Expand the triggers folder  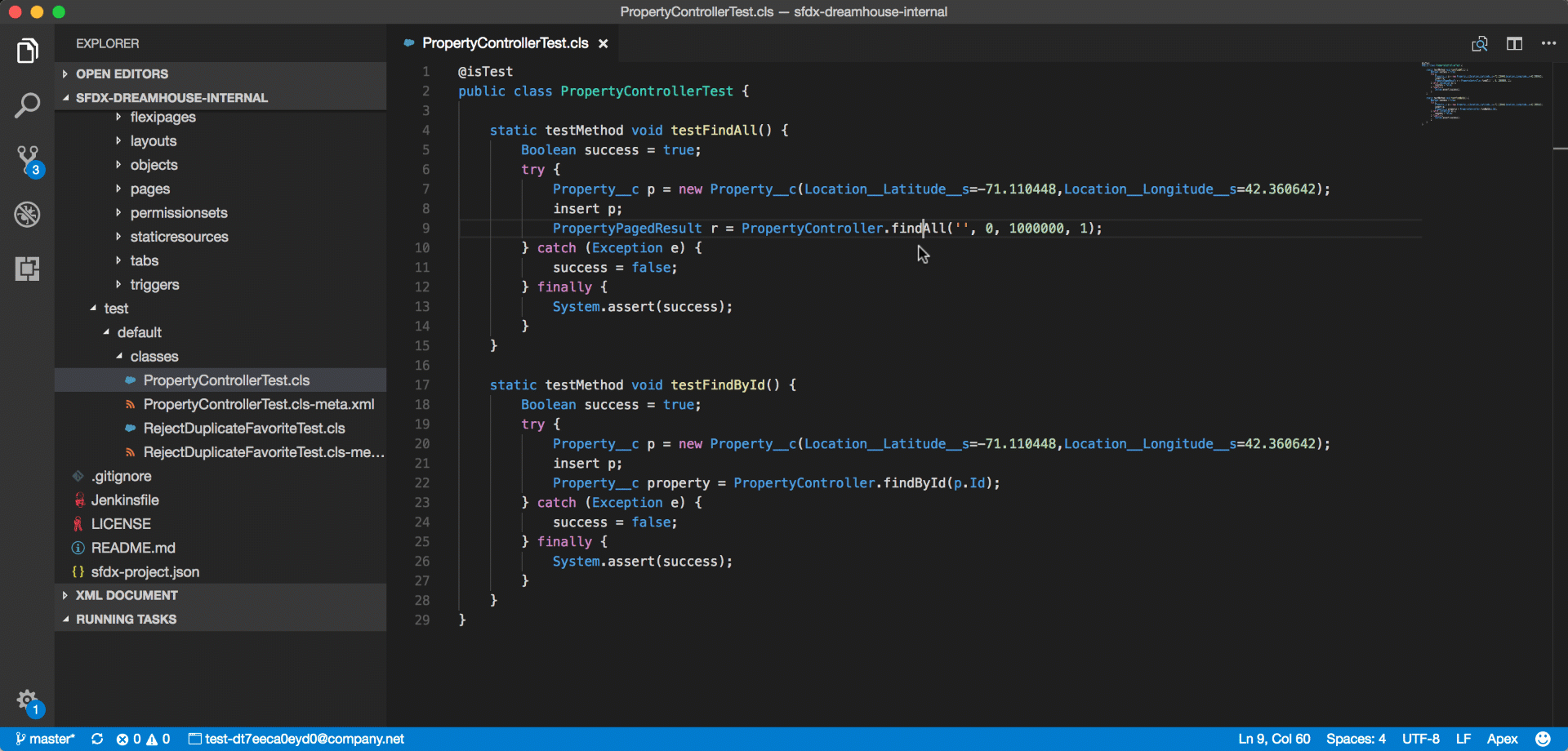click(x=154, y=284)
